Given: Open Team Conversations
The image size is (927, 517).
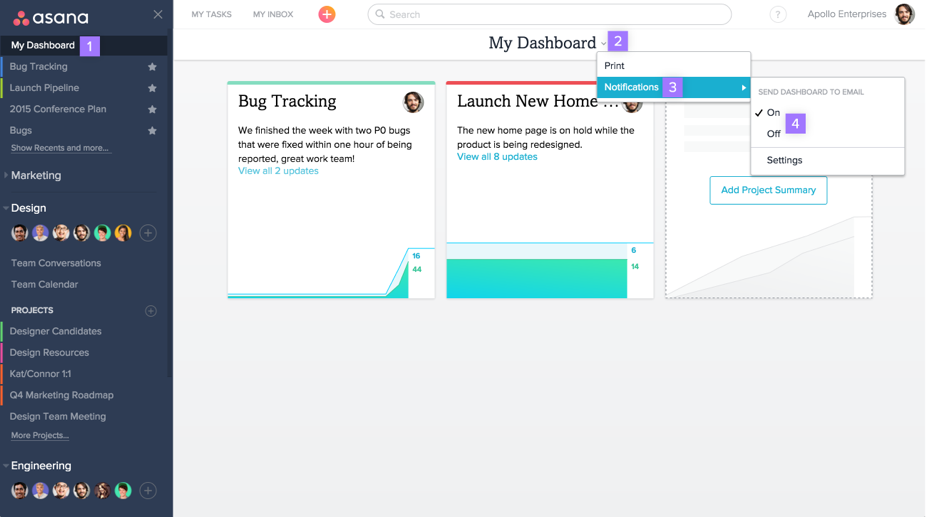Looking at the screenshot, I should (x=56, y=263).
